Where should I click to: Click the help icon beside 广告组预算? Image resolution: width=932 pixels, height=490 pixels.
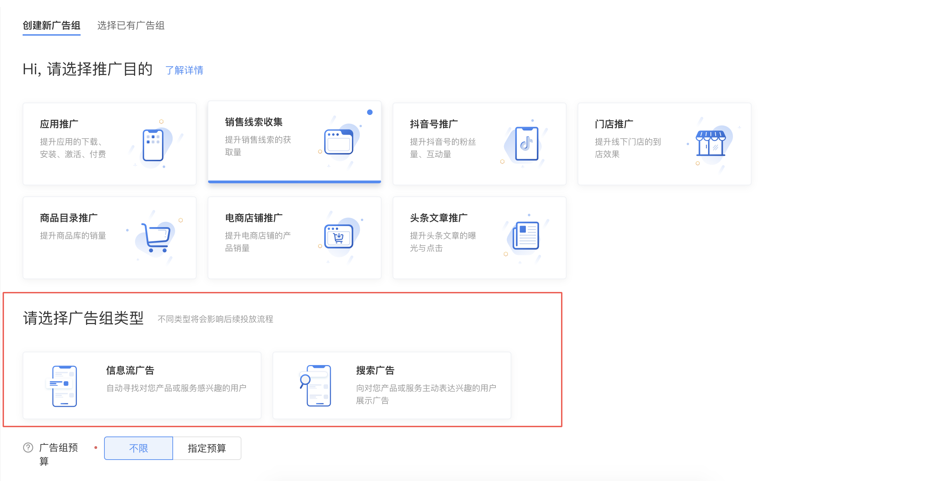[x=28, y=448]
